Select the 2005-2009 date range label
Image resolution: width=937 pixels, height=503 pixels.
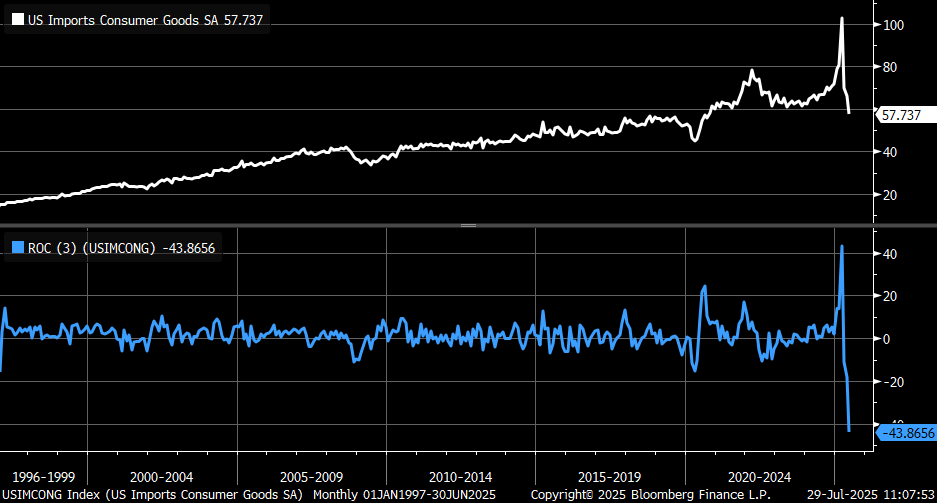coord(311,477)
